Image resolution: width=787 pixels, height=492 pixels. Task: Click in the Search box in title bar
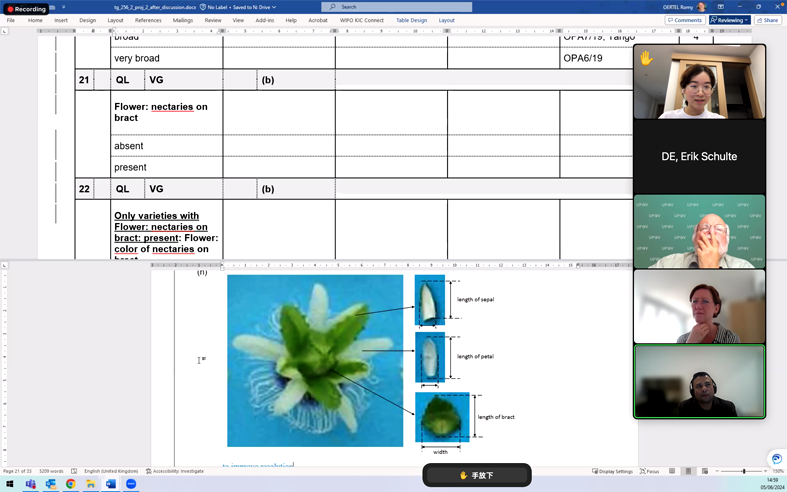[x=397, y=7]
